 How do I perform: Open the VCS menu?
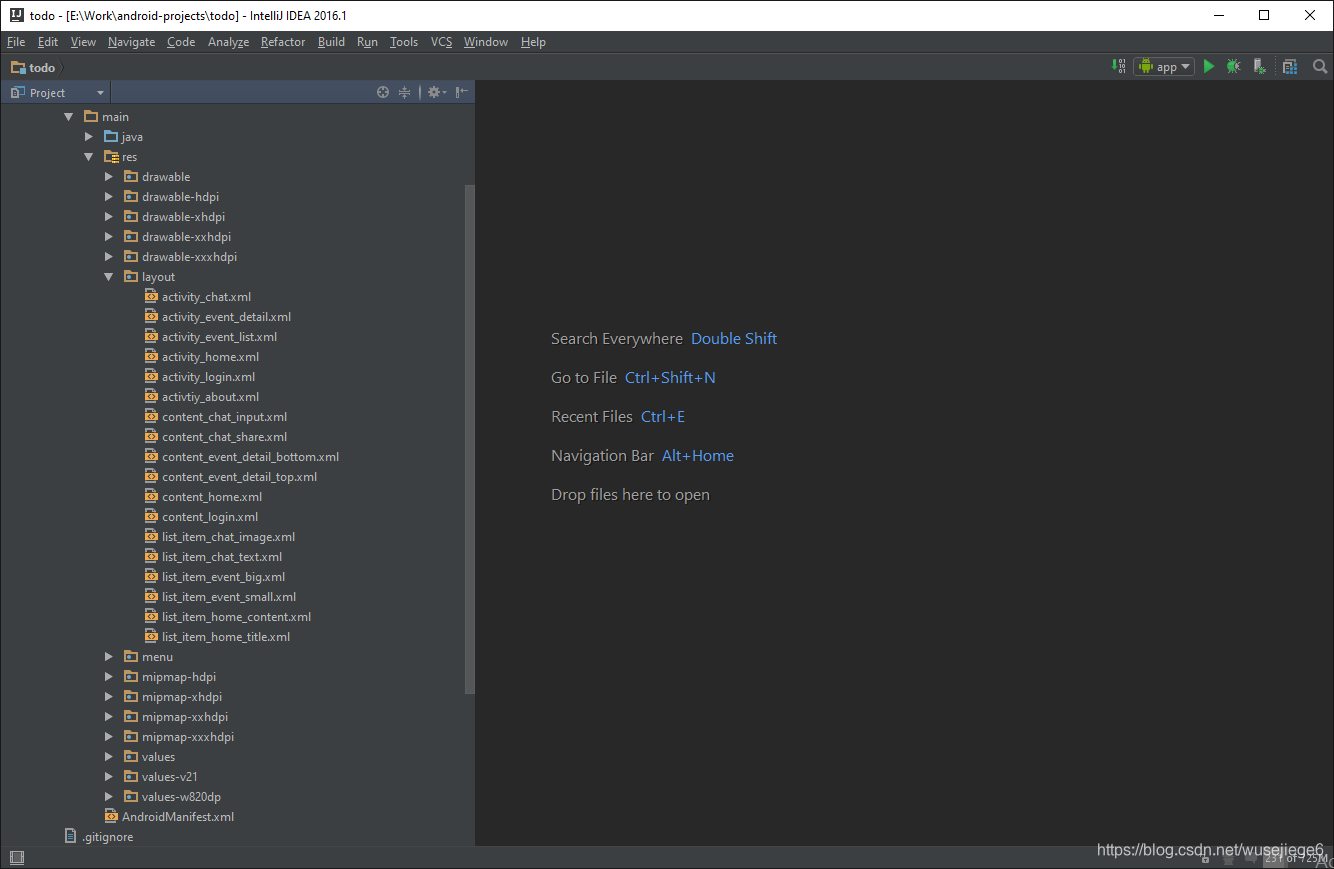pos(441,42)
